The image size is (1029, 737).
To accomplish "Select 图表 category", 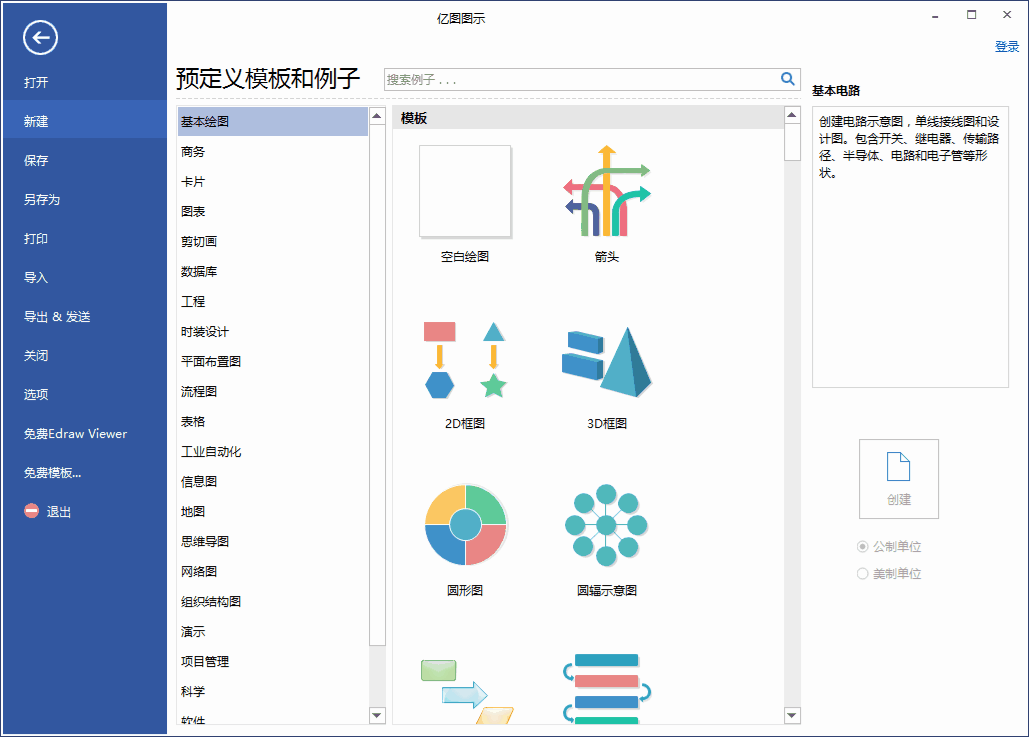I will pyautogui.click(x=272, y=211).
